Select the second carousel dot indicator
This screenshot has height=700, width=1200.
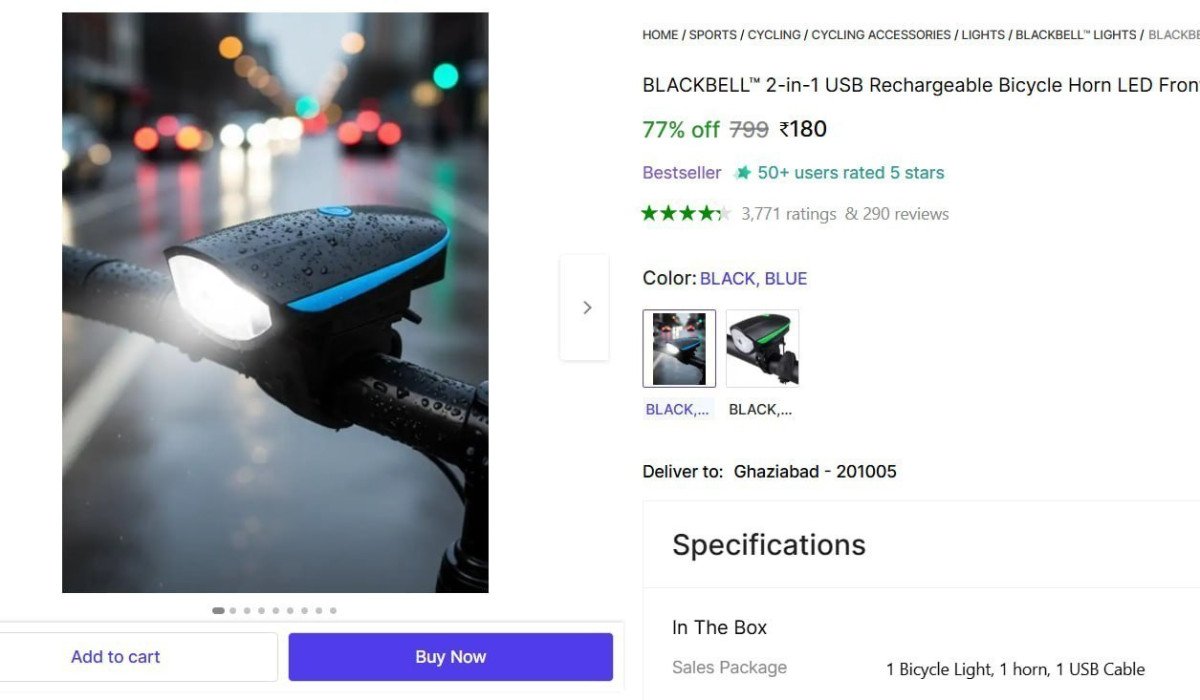pos(232,610)
